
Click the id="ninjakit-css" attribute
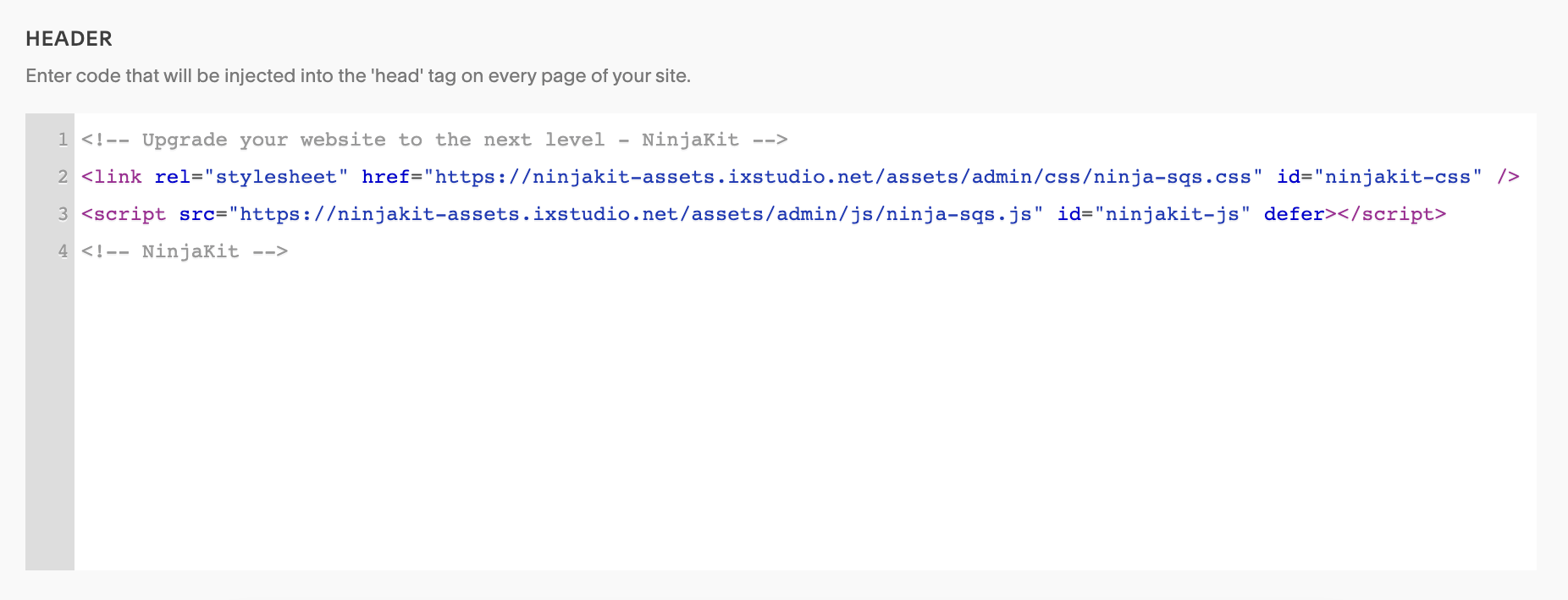[x=1379, y=177]
